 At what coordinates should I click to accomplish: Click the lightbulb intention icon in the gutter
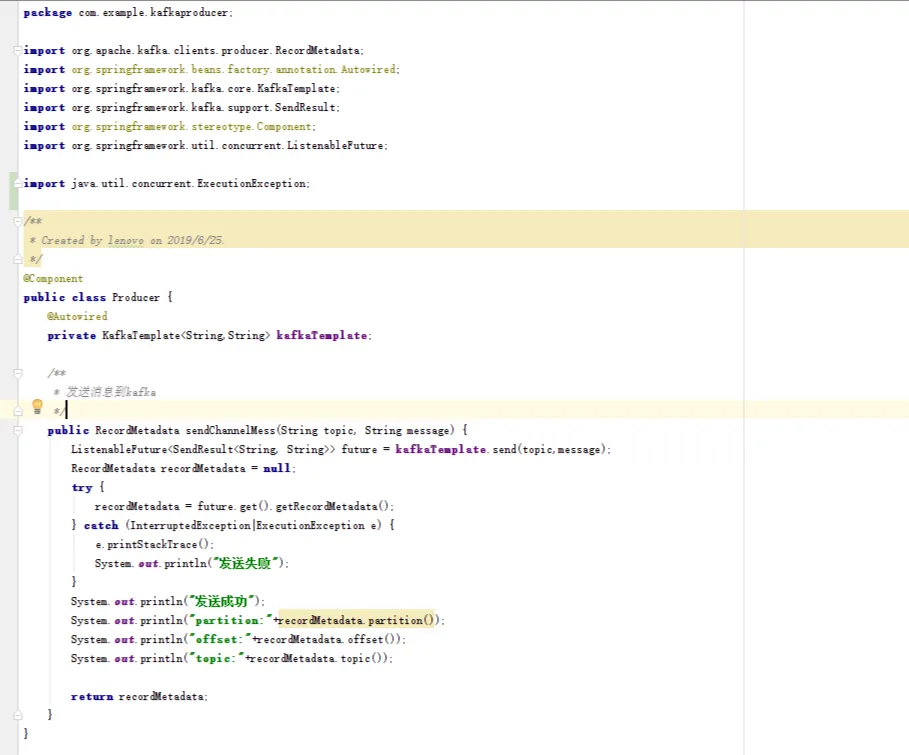pyautogui.click(x=37, y=406)
